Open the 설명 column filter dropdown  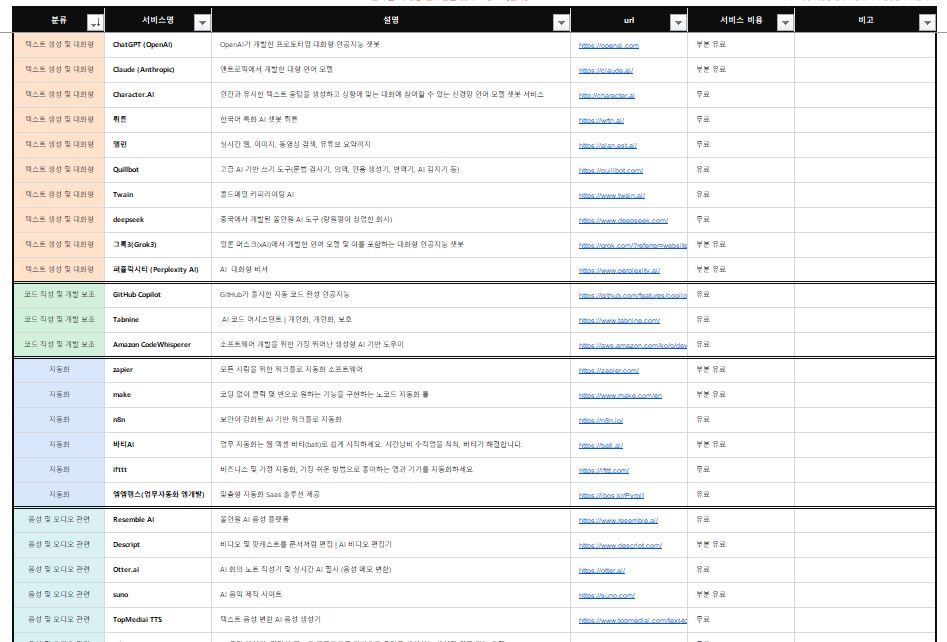pyautogui.click(x=561, y=23)
